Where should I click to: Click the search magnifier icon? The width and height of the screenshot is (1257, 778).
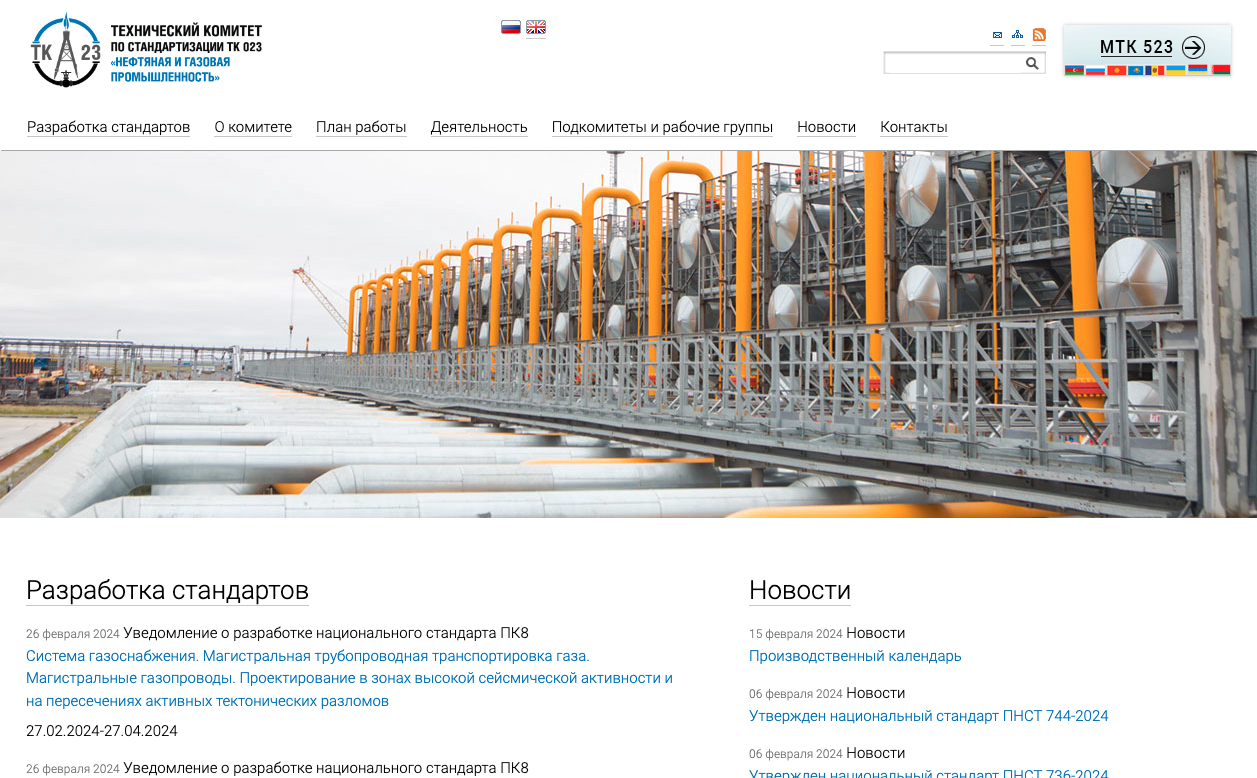(1032, 64)
